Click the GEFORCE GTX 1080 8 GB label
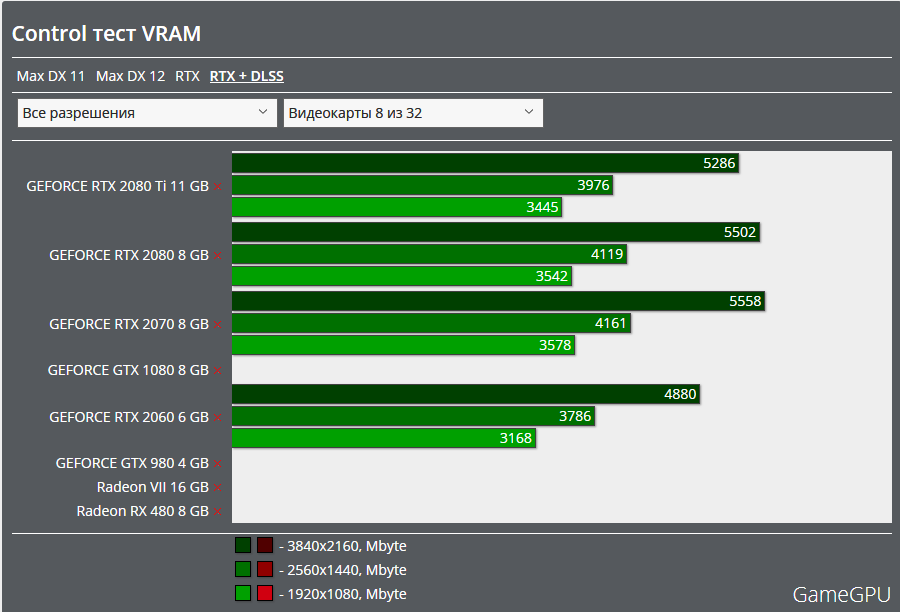 (129, 370)
